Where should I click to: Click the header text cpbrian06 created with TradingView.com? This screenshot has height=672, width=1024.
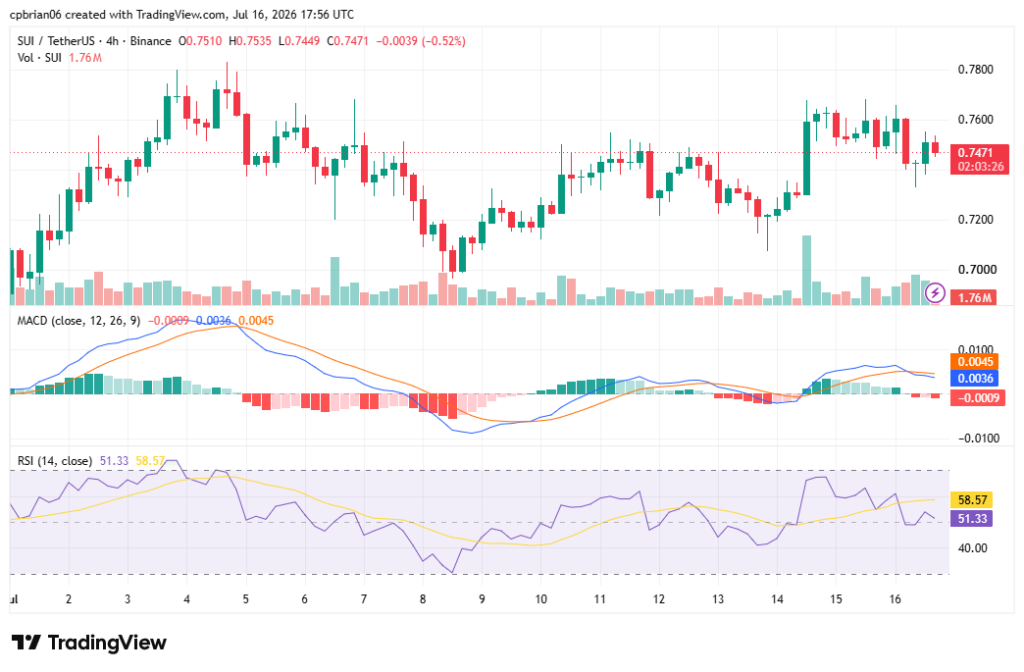pos(118,14)
